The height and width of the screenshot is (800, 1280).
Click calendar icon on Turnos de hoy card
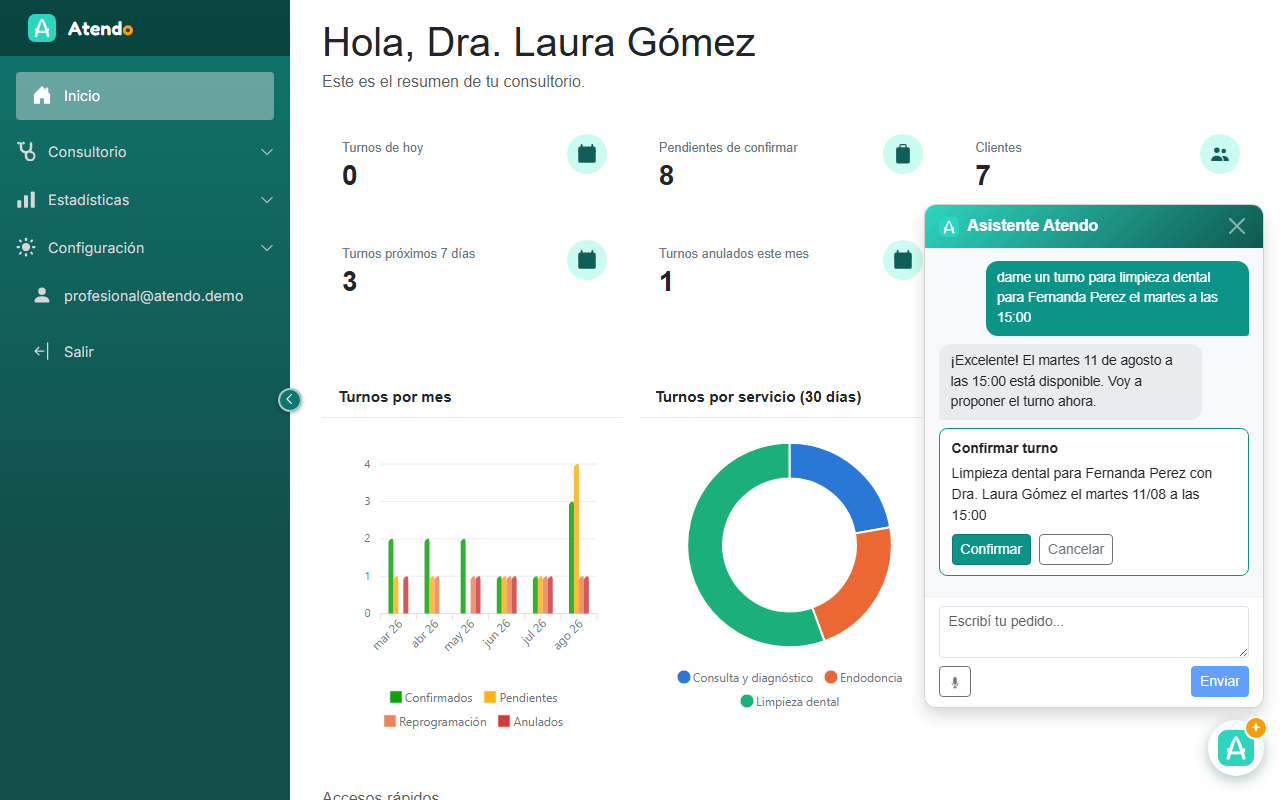pyautogui.click(x=587, y=154)
